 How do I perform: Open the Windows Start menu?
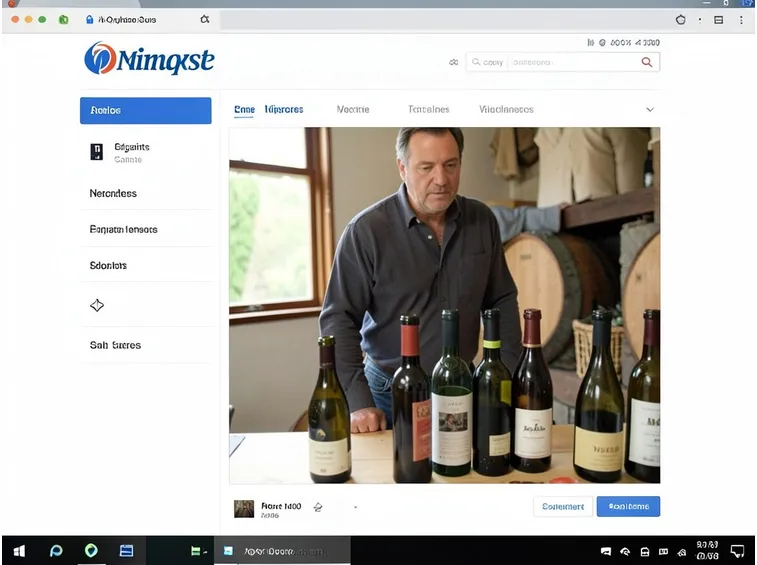(x=19, y=551)
